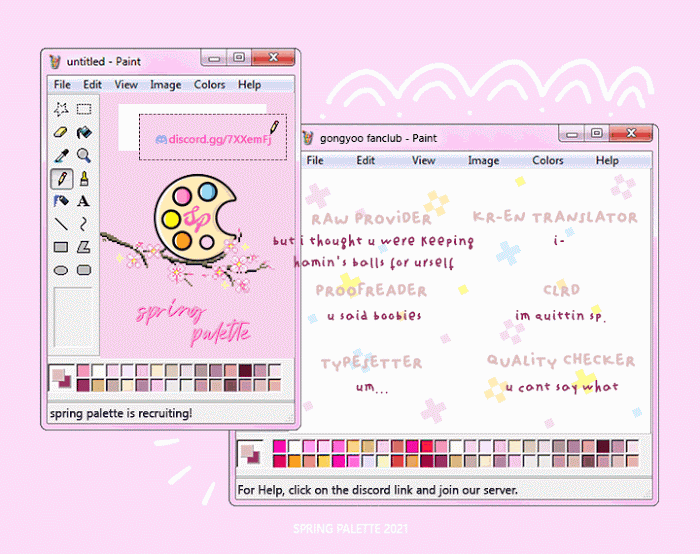Select the rectangular Select tool
This screenshot has height=554, width=700.
click(85, 109)
